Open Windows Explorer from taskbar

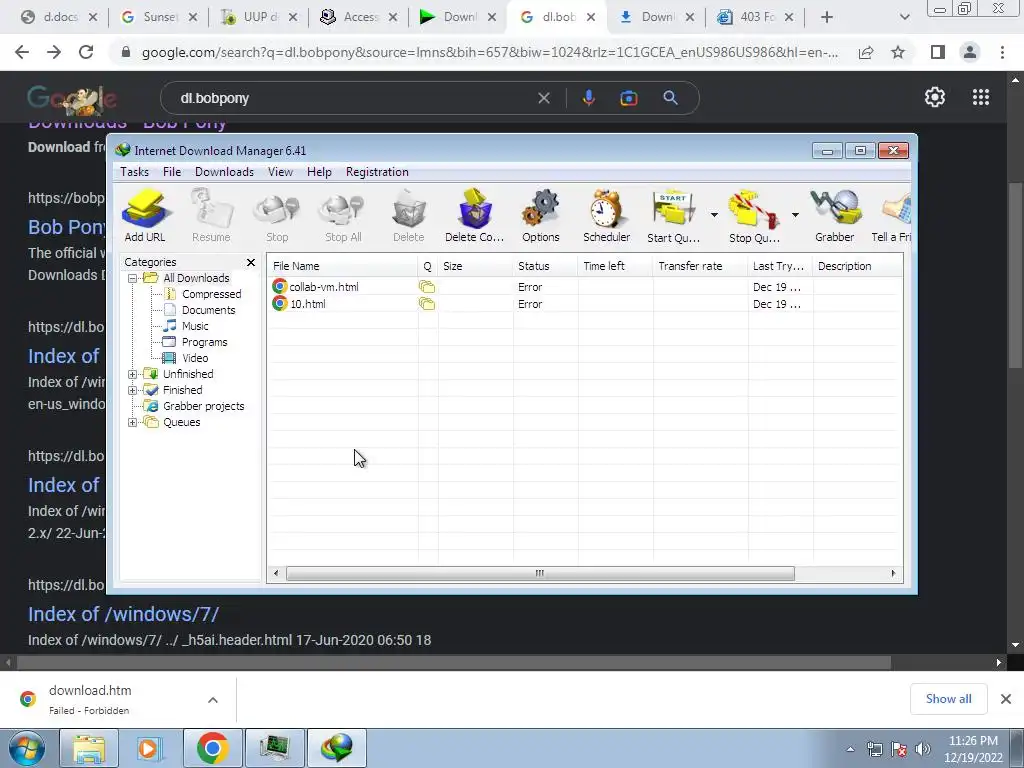tap(88, 748)
